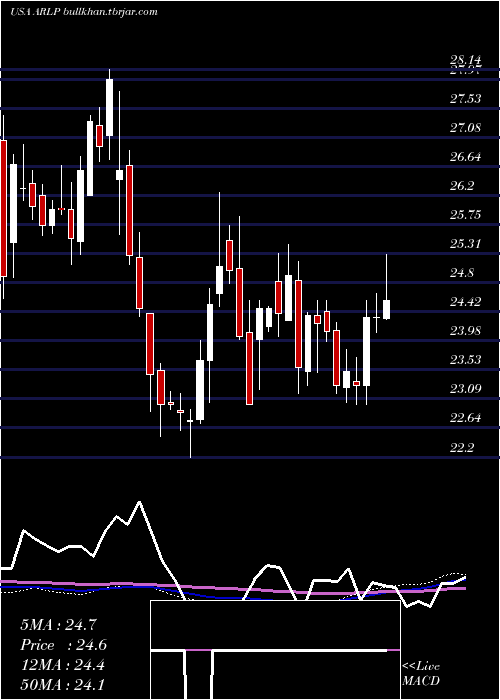This screenshot has height=700, width=500.
Task: Click the 22.2 price axis label
Action: click(462, 447)
